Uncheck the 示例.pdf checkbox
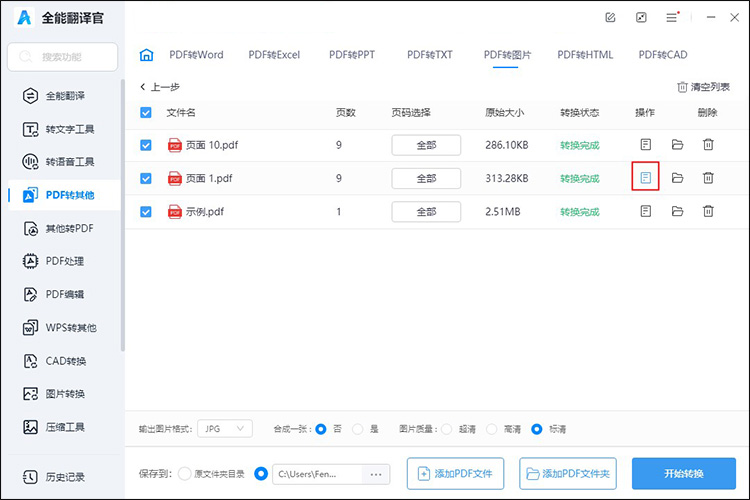The height and width of the screenshot is (500, 750). tap(146, 211)
